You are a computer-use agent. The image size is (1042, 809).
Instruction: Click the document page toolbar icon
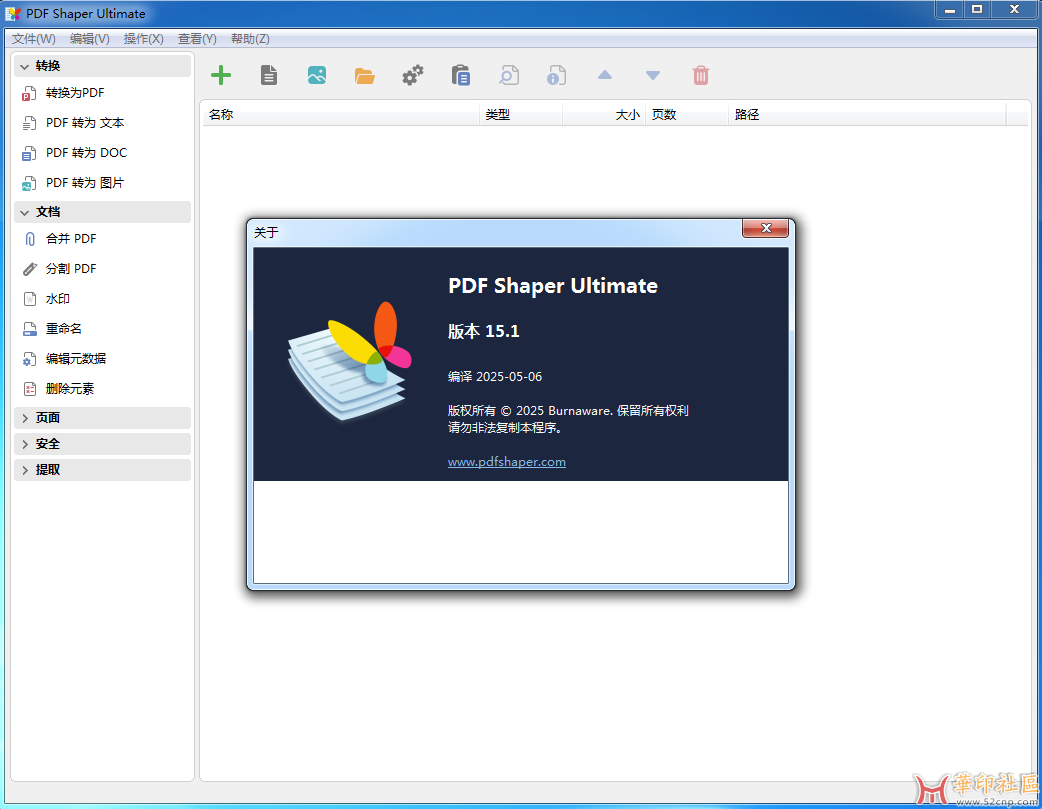pos(269,75)
